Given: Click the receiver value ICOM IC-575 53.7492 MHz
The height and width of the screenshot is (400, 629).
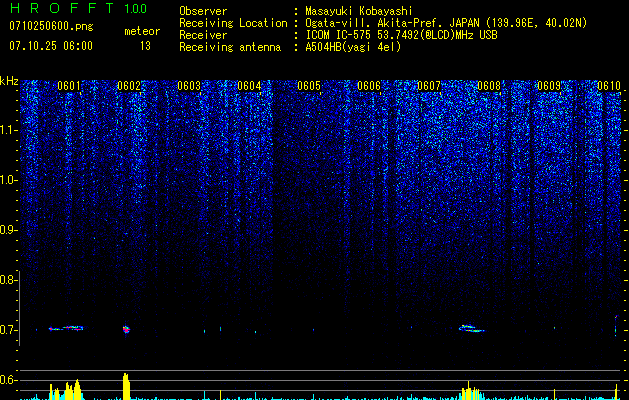Looking at the screenshot, I should point(402,35).
